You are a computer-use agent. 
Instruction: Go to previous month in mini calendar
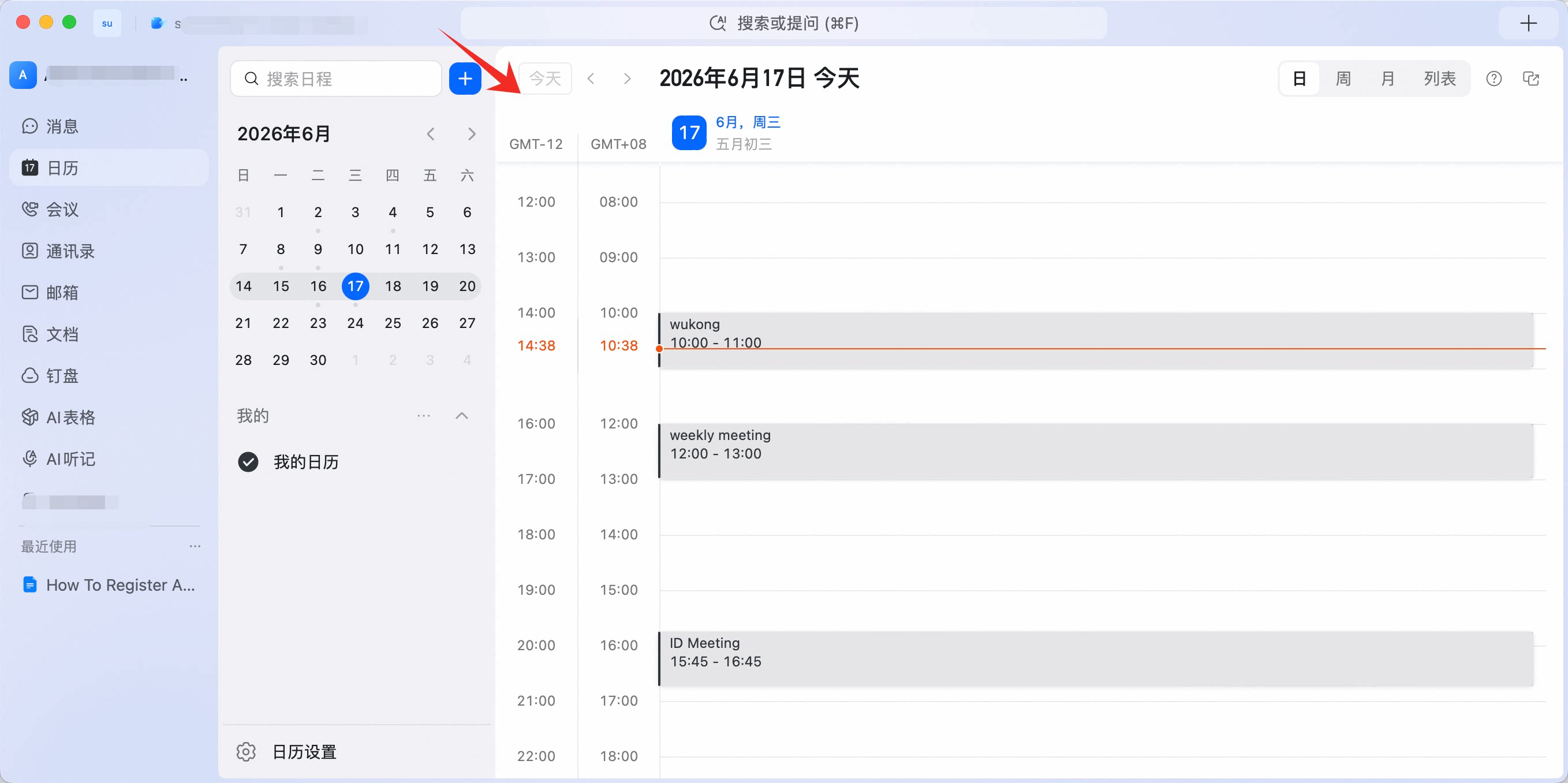pos(431,134)
